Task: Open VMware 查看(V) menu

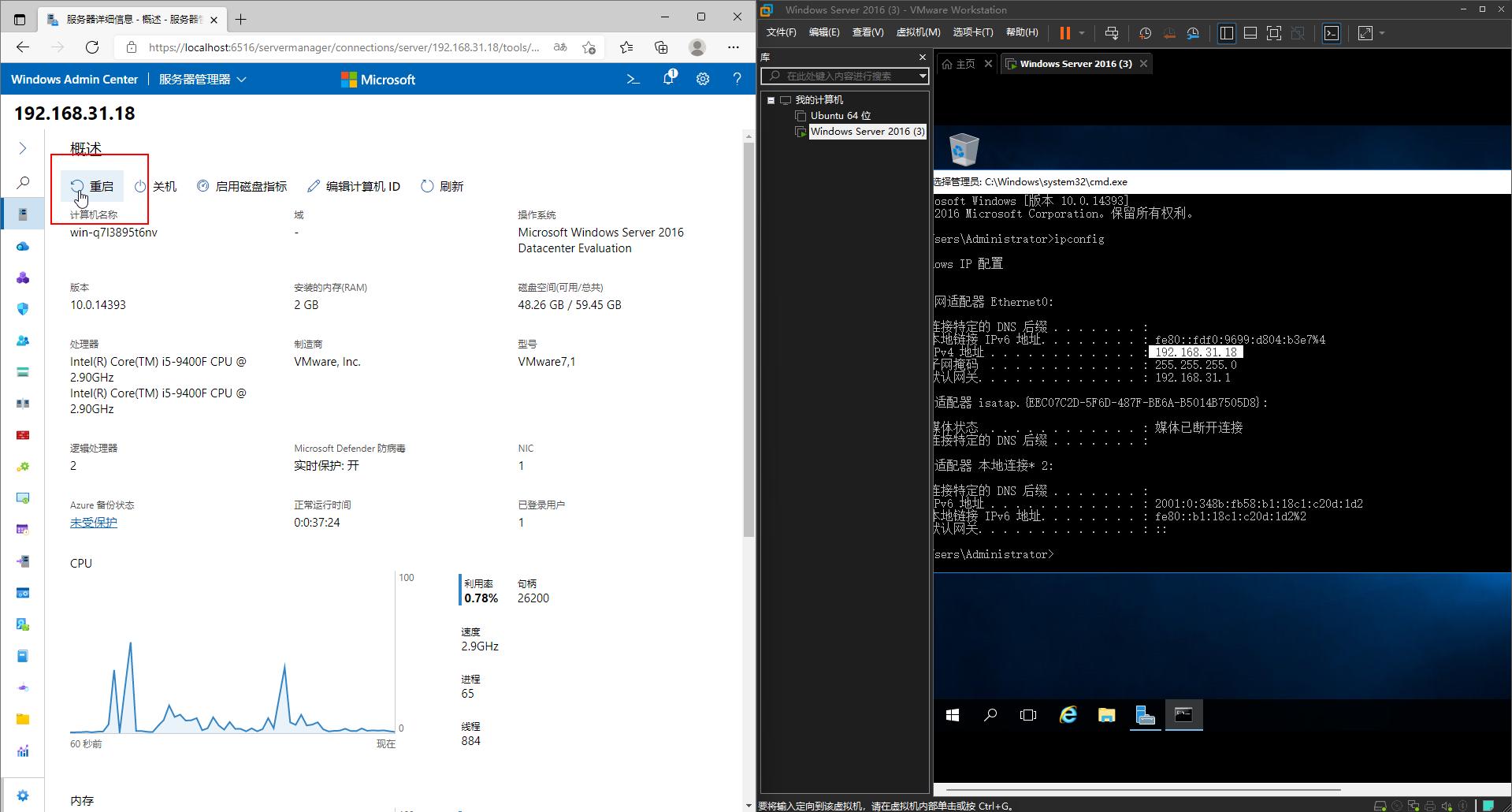Action: 867,32
